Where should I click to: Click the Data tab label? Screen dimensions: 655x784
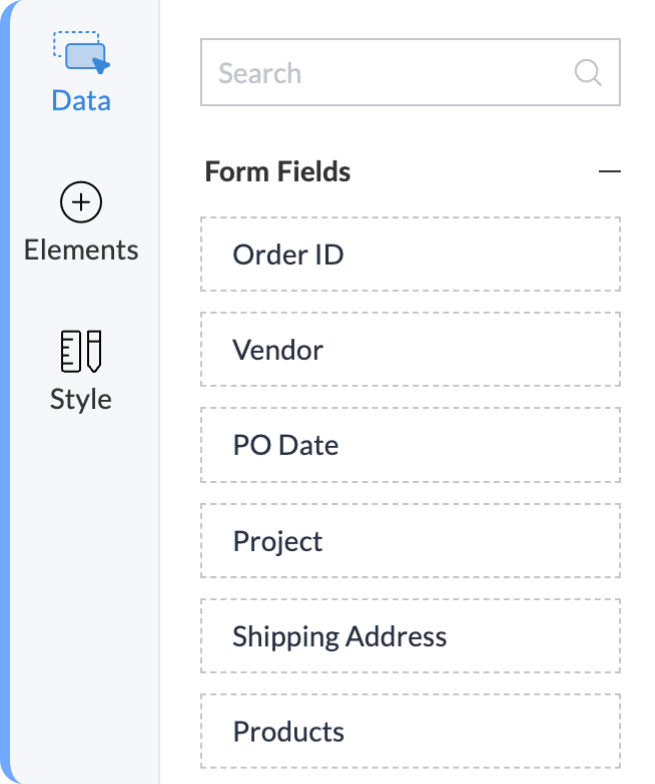81,101
